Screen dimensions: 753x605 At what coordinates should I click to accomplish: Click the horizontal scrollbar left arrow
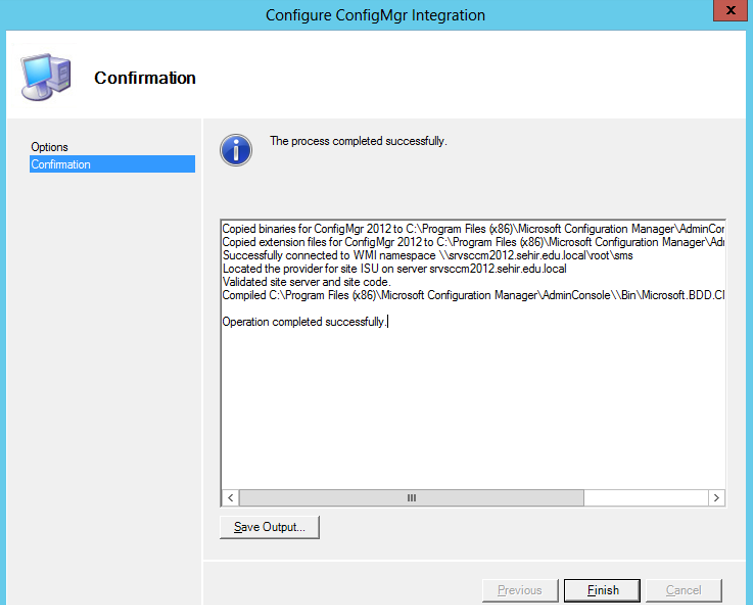[231, 498]
